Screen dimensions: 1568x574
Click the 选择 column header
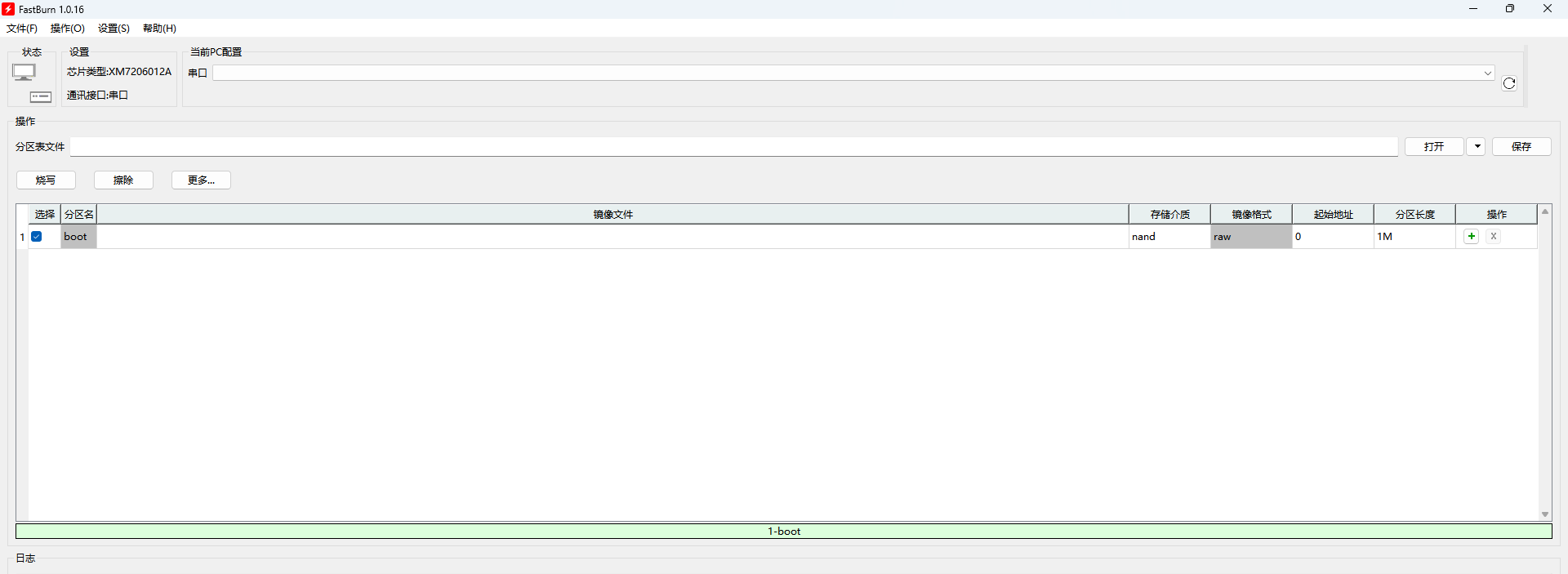coord(44,214)
